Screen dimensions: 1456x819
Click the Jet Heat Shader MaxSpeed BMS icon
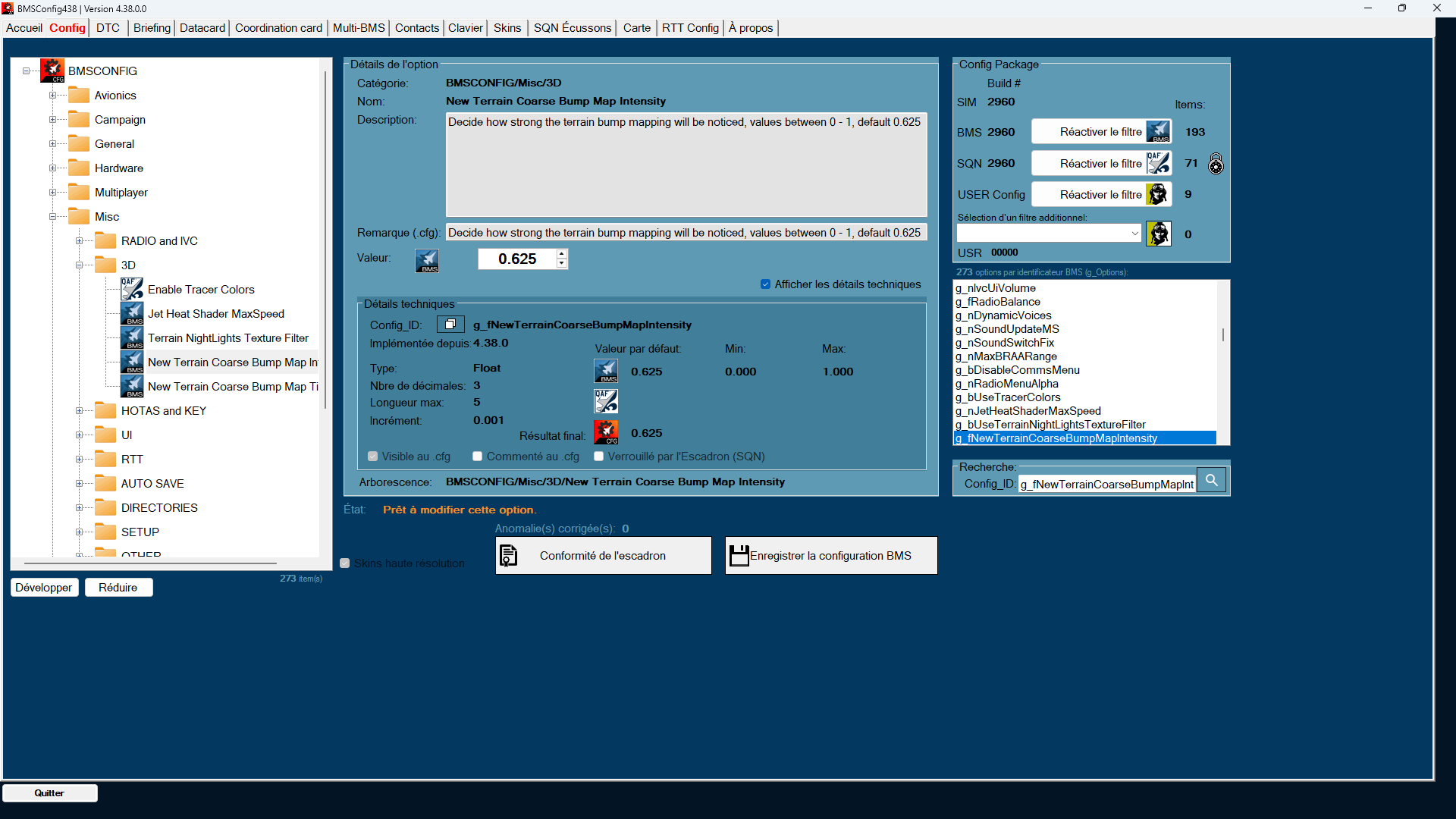tap(132, 313)
